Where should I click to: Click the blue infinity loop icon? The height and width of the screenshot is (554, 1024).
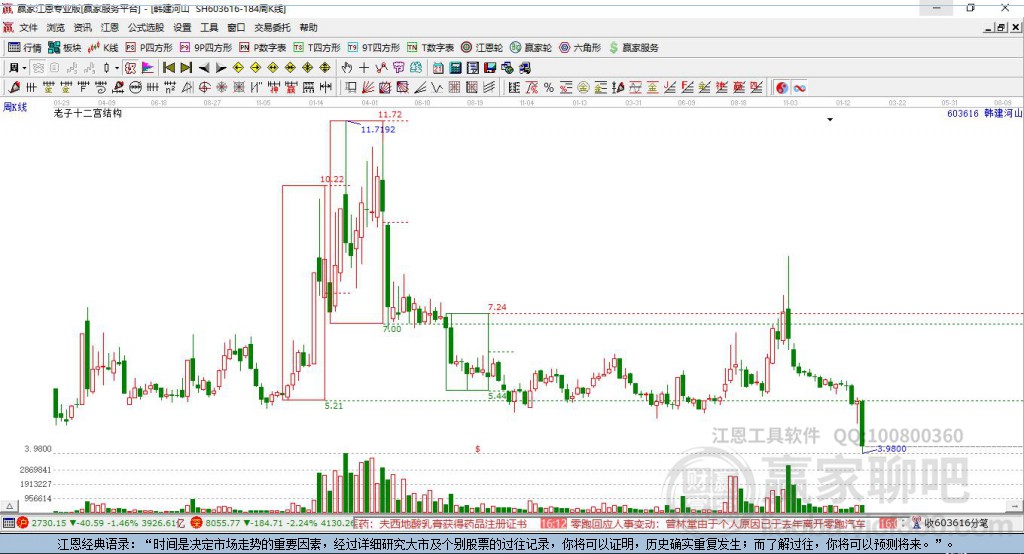pyautogui.click(x=799, y=88)
